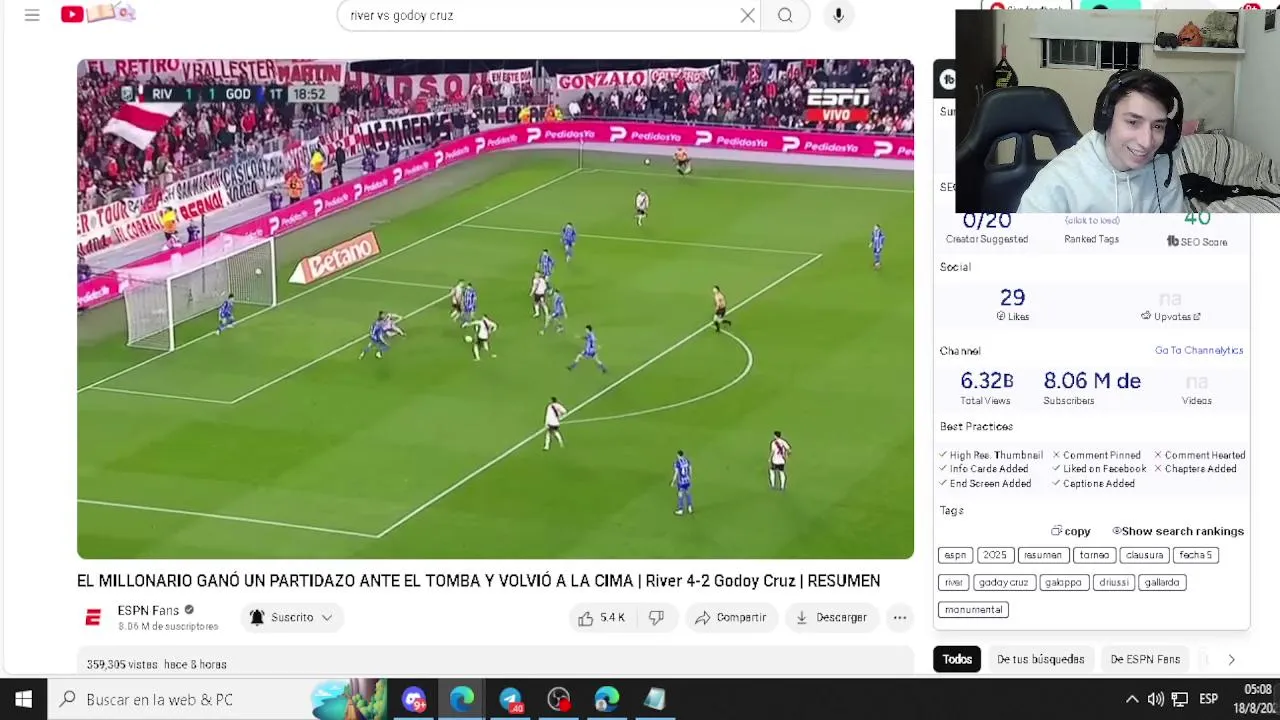
Task: Click the Comment Pinned check item
Action: coord(1097,455)
